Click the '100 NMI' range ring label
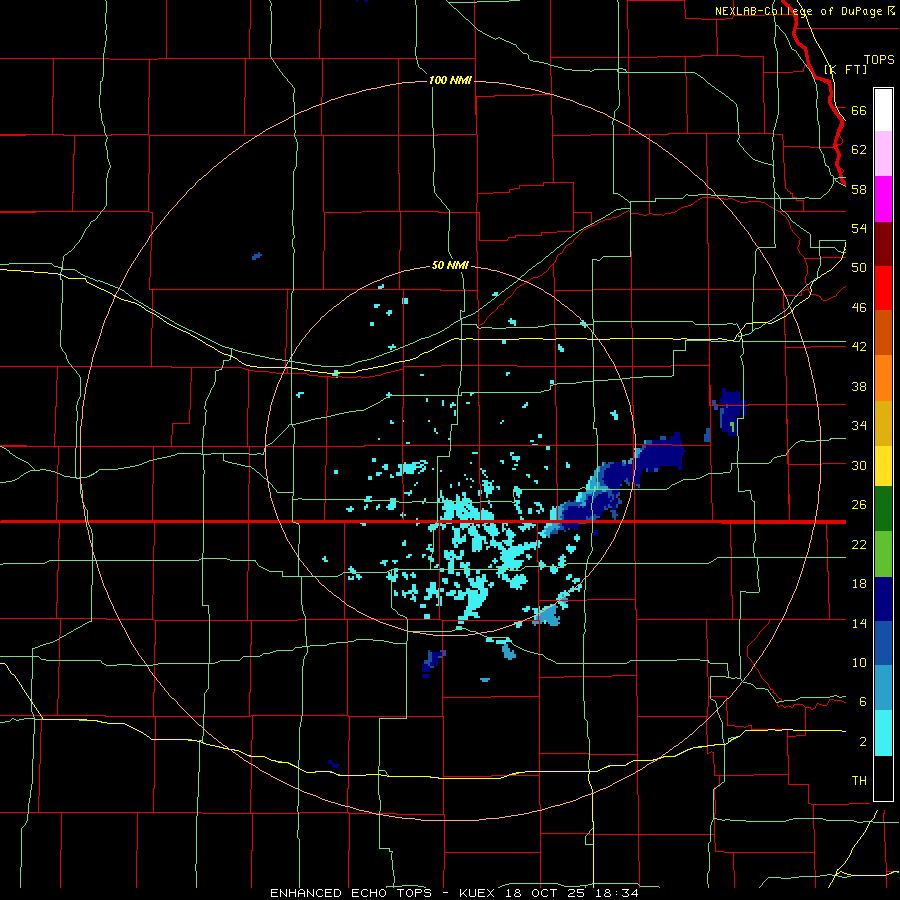Image resolution: width=900 pixels, height=900 pixels. pos(450,80)
